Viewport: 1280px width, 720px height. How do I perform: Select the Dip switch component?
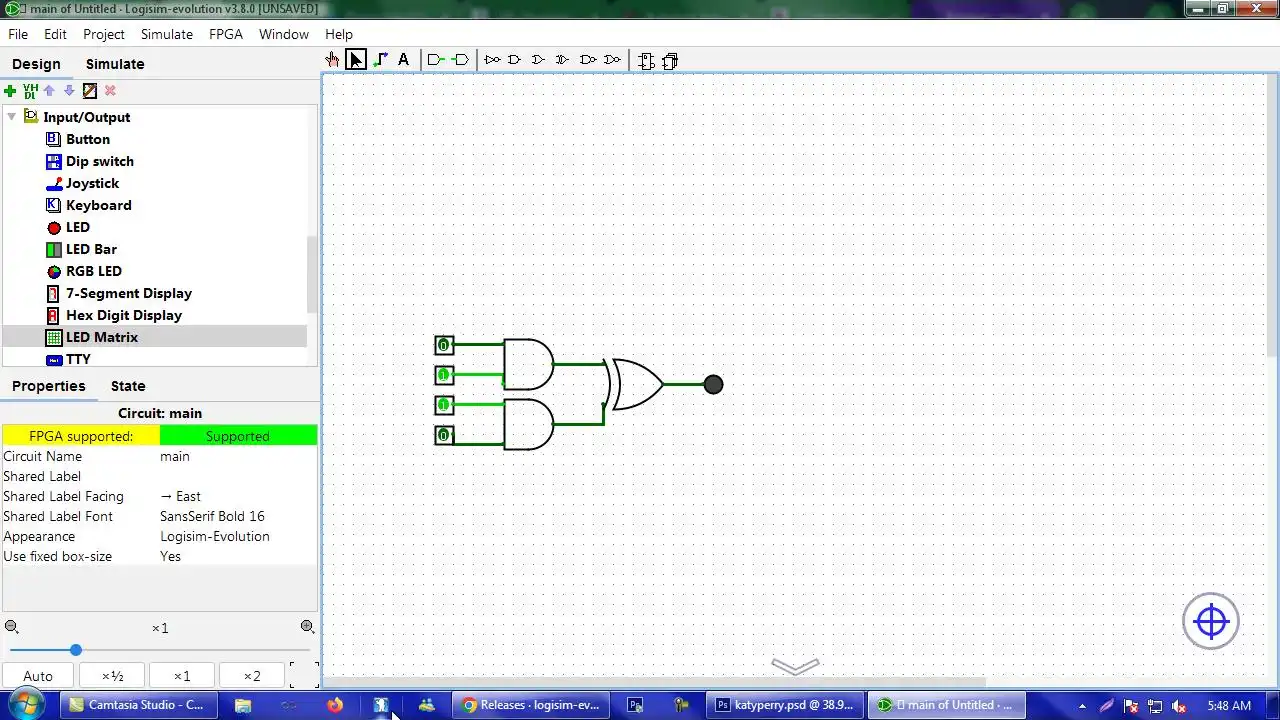pos(100,161)
